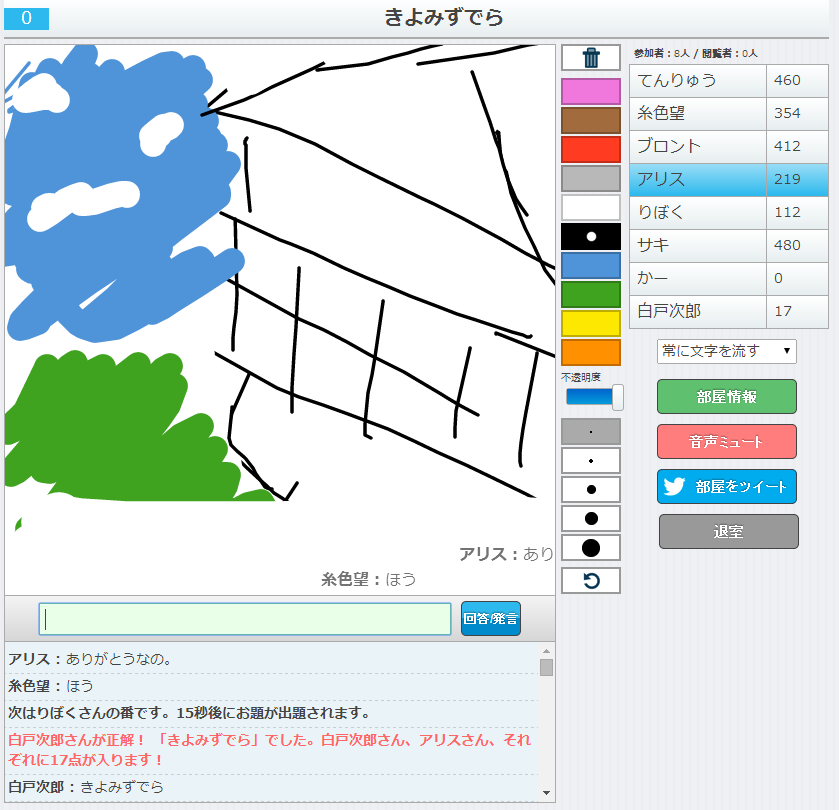Select player row かー

click(x=729, y=279)
